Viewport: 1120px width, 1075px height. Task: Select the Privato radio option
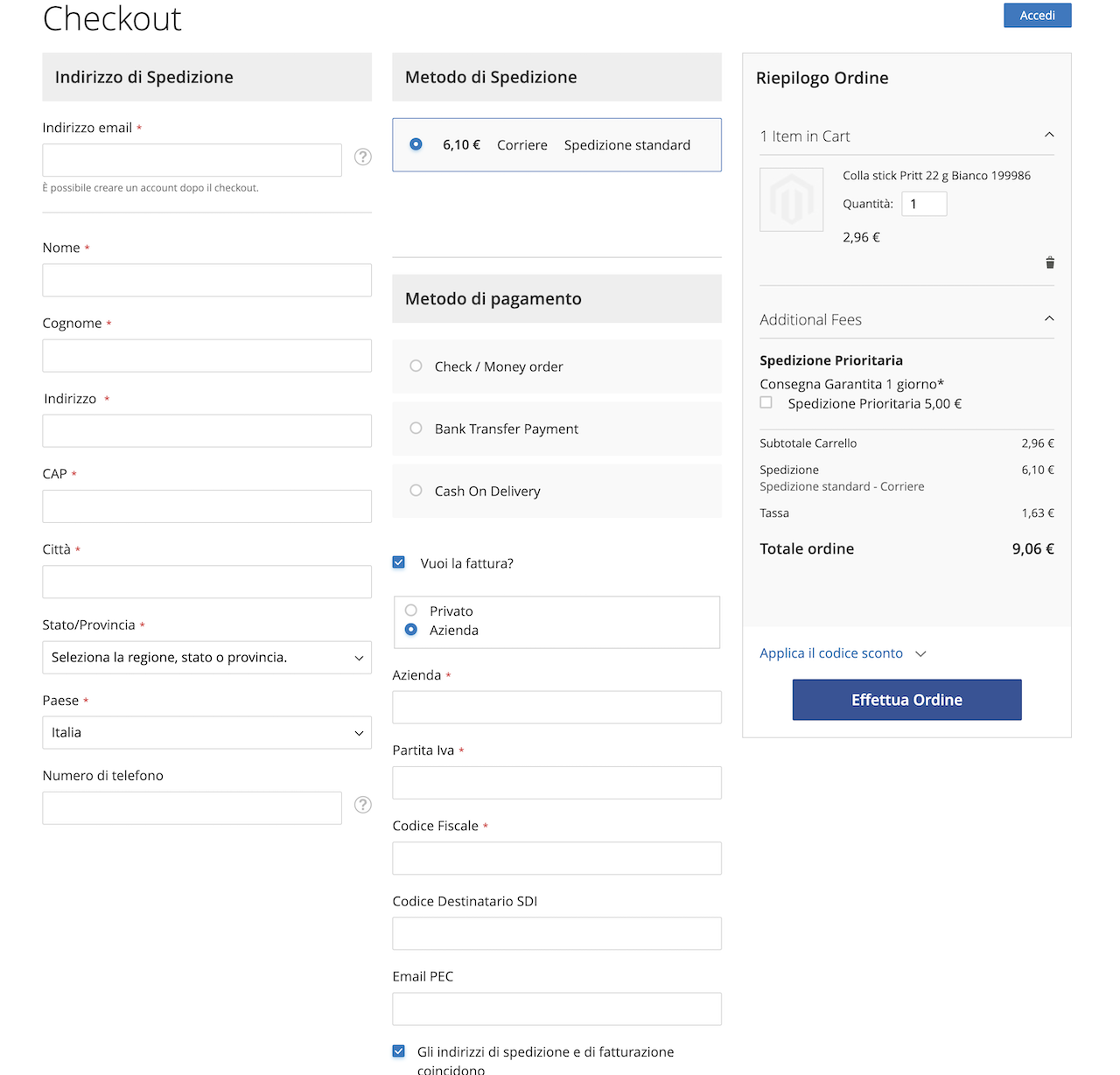[411, 611]
